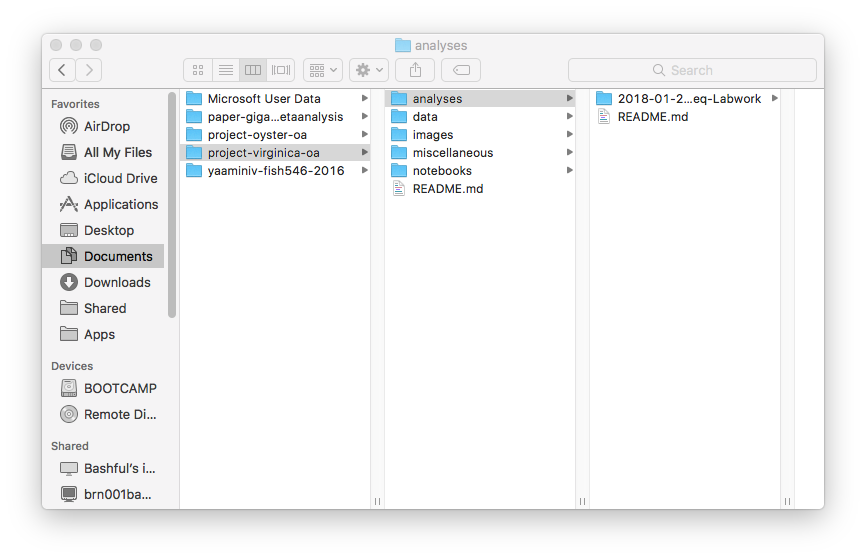Expand arrow next to yaaminiv-fish546-2016
The width and height of the screenshot is (866, 559).
tap(365, 170)
